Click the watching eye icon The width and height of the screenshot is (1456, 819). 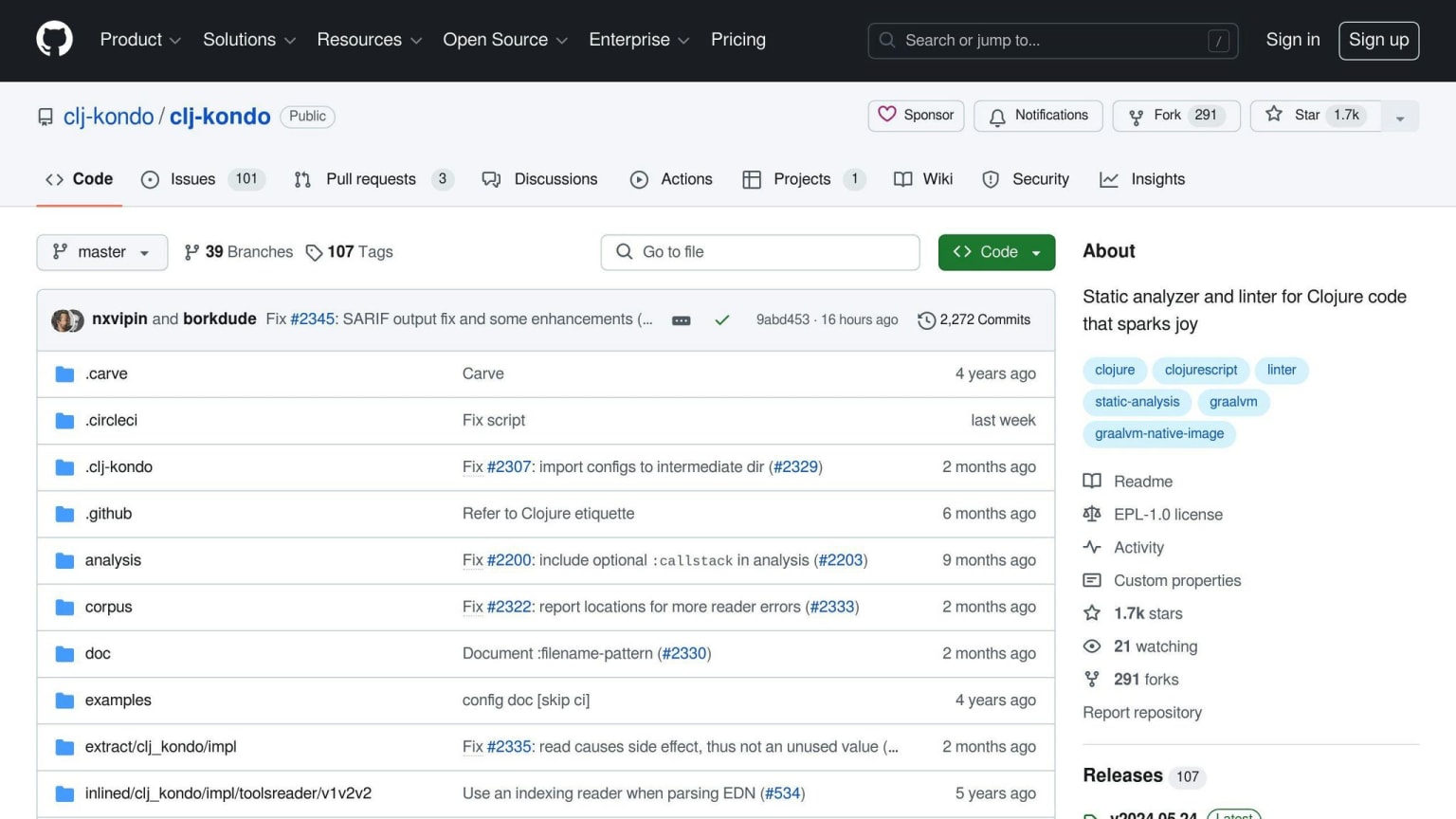(x=1092, y=646)
